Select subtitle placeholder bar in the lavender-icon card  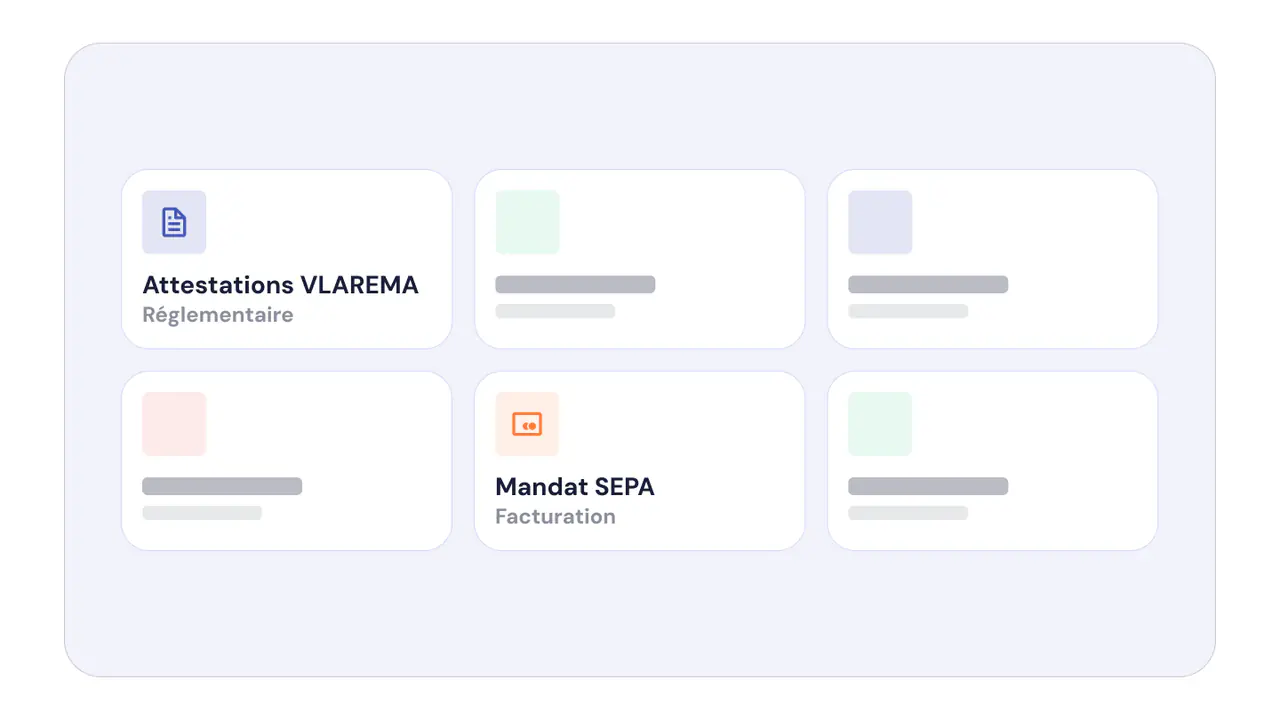pos(908,311)
